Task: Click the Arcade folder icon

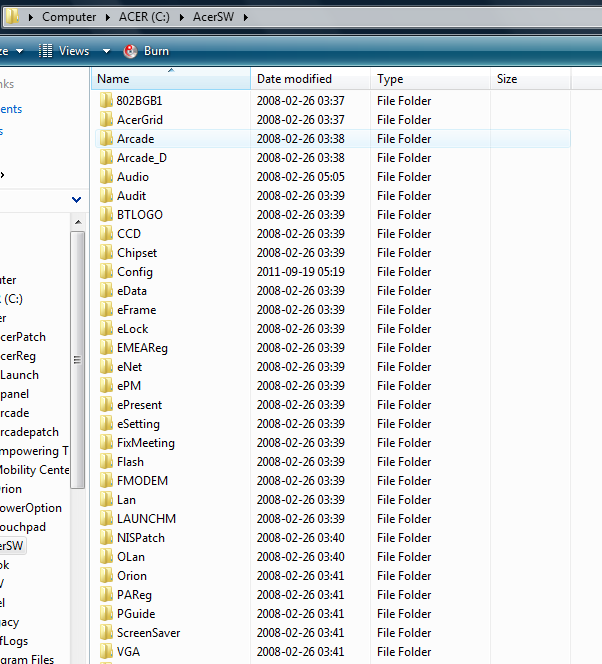Action: [x=106, y=139]
